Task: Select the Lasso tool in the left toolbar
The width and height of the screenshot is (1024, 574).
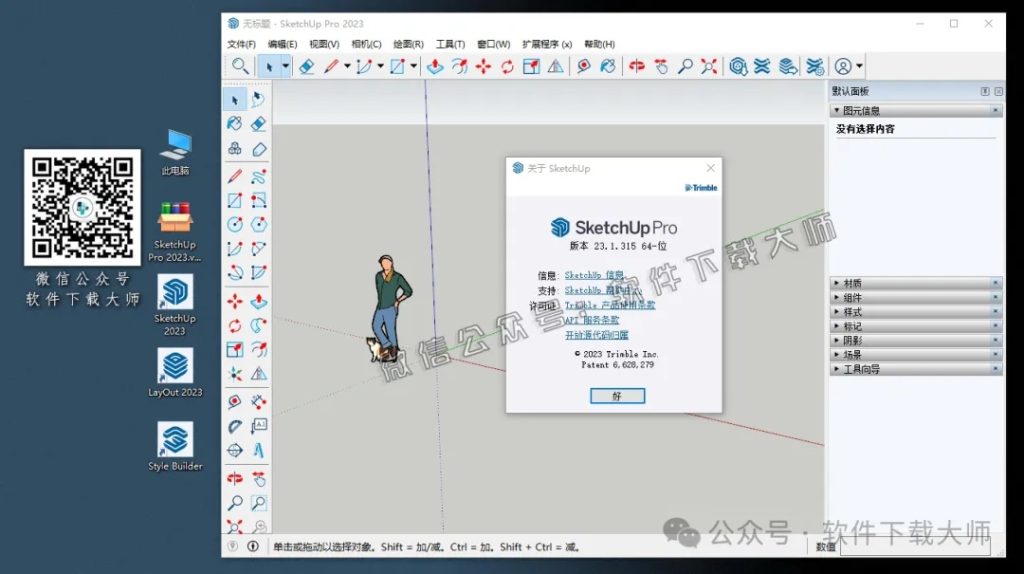Action: (x=259, y=99)
